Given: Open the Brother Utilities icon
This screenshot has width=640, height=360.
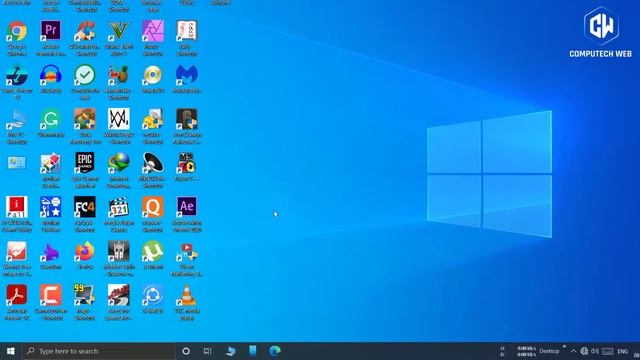Looking at the screenshot, I should point(51,207).
